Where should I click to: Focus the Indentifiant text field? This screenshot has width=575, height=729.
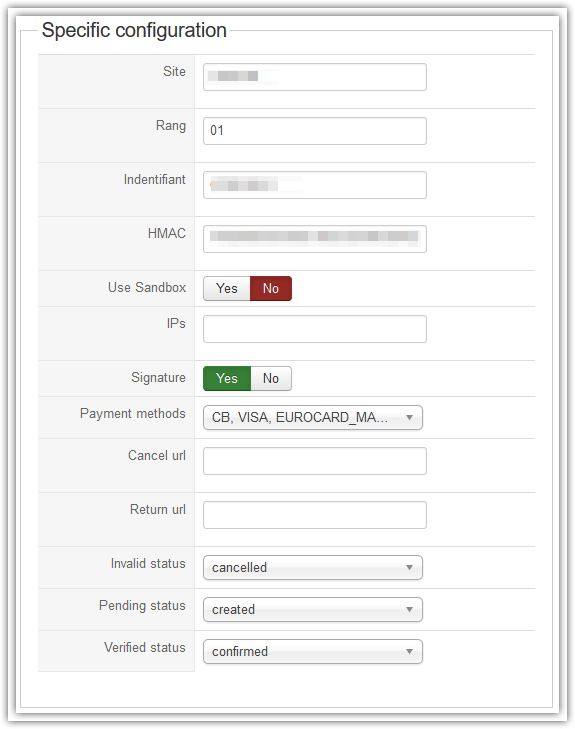(315, 185)
